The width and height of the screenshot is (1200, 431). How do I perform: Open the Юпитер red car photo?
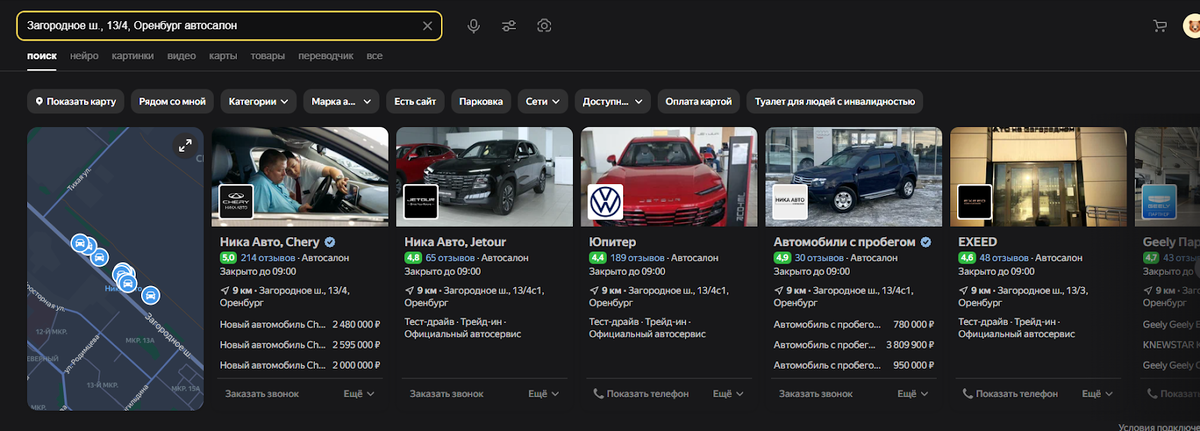click(x=669, y=176)
